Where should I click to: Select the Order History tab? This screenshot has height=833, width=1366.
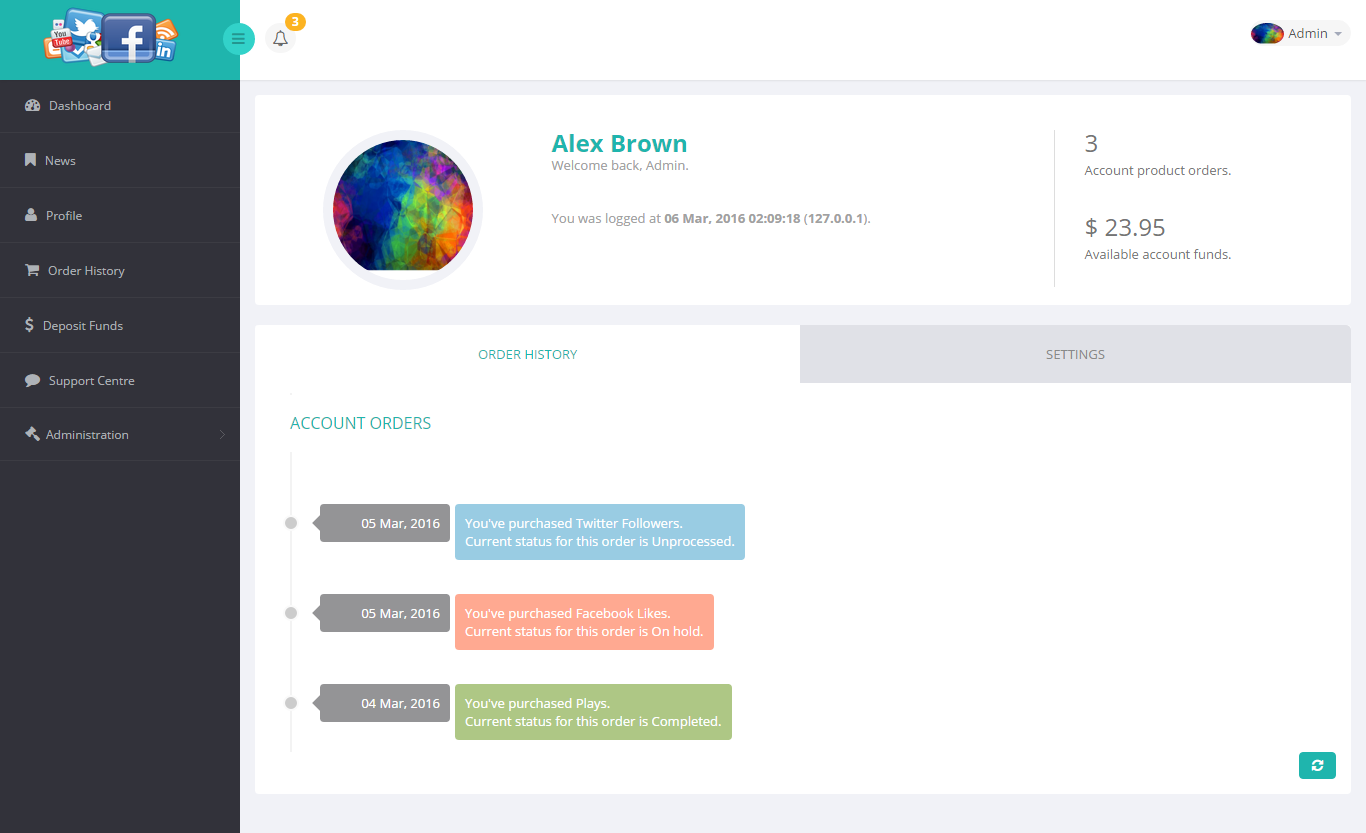point(527,355)
